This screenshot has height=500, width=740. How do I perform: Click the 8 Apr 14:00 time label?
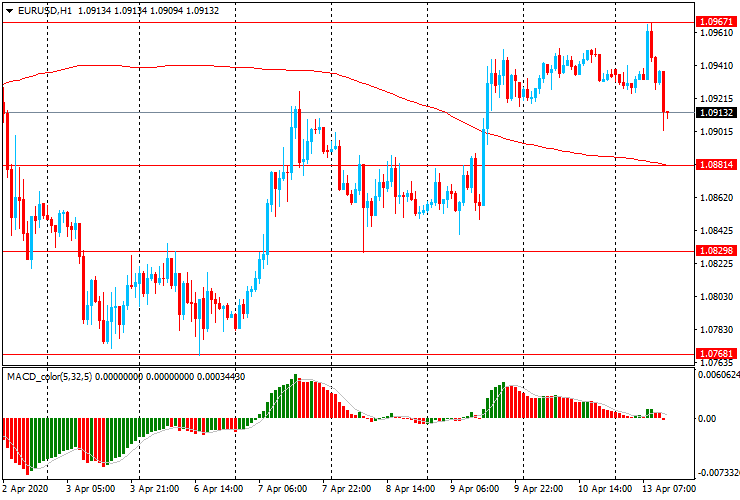tap(412, 490)
